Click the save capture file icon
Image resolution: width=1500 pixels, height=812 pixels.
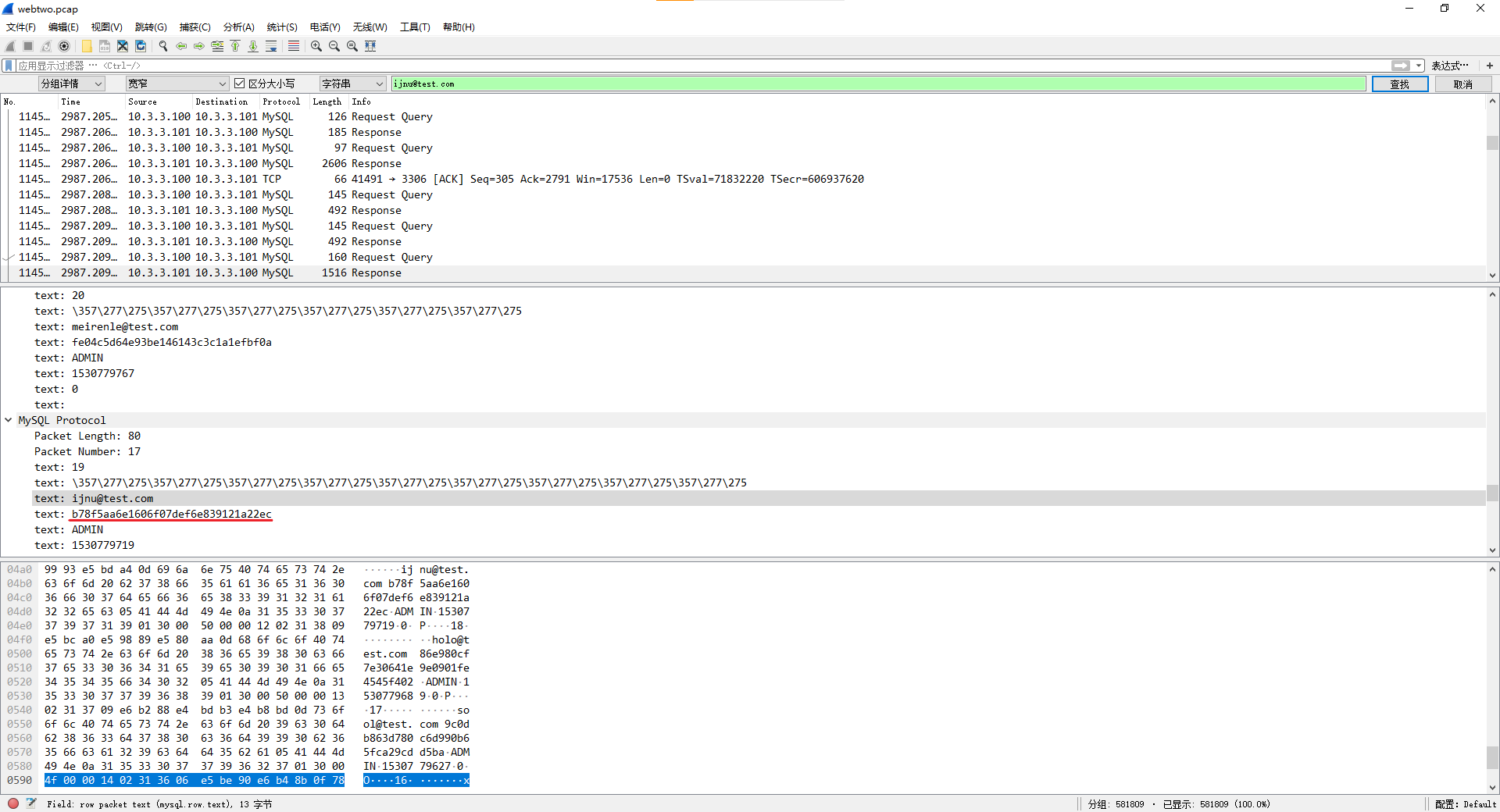(105, 46)
